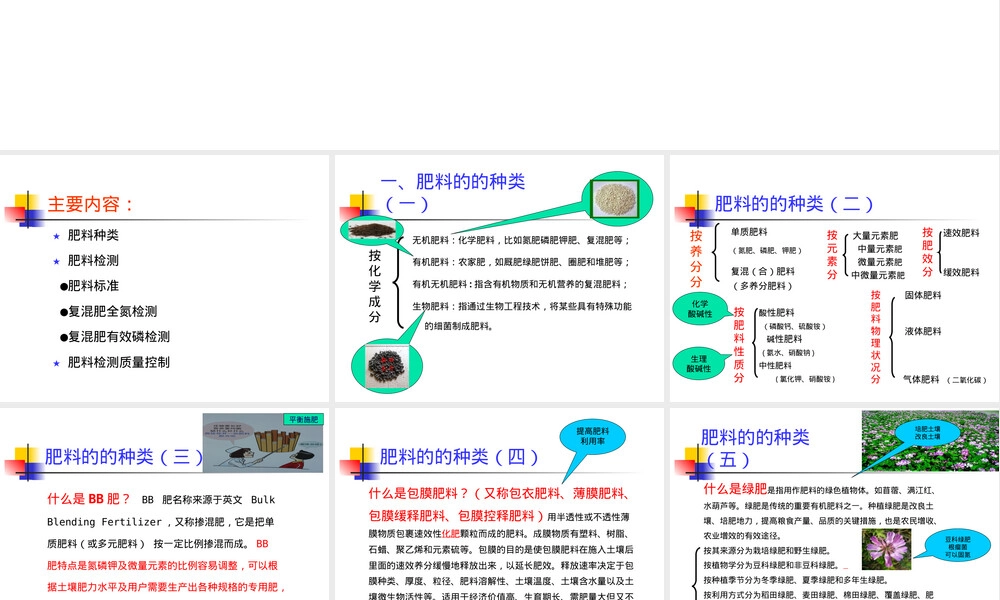Select the 什么是包膜肥料？ red heading

coord(418,494)
